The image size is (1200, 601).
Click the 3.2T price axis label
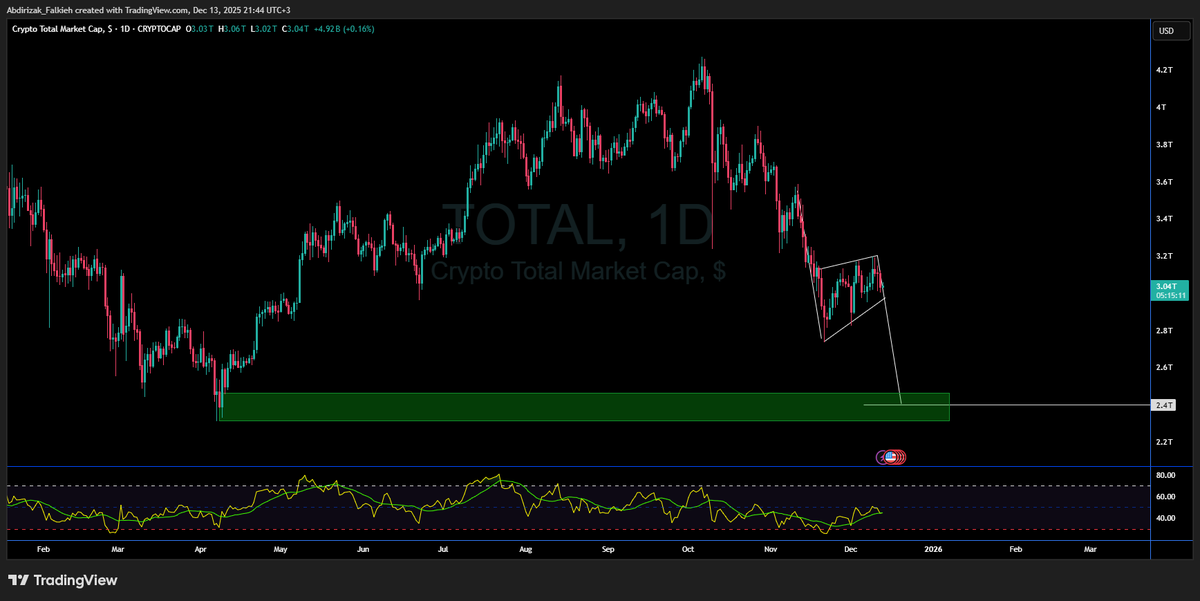[x=1164, y=256]
